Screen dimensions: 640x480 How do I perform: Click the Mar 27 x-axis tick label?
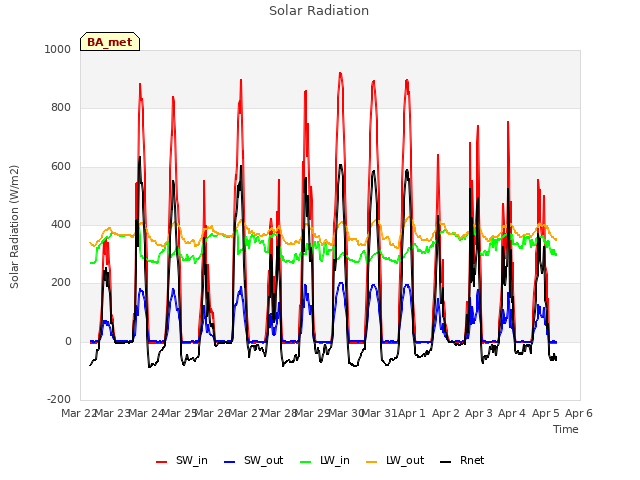point(246,413)
